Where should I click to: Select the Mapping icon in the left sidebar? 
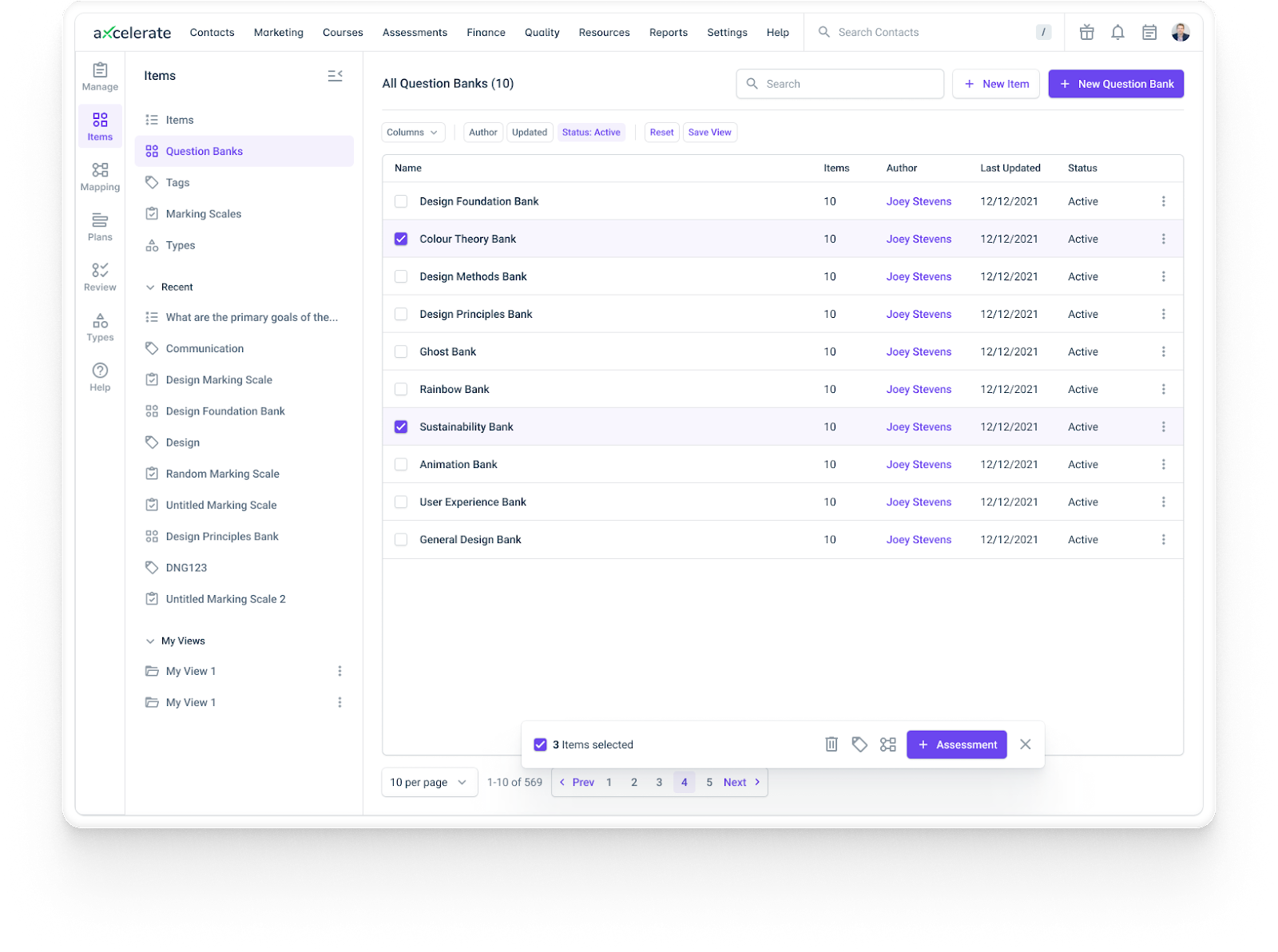pos(100,177)
